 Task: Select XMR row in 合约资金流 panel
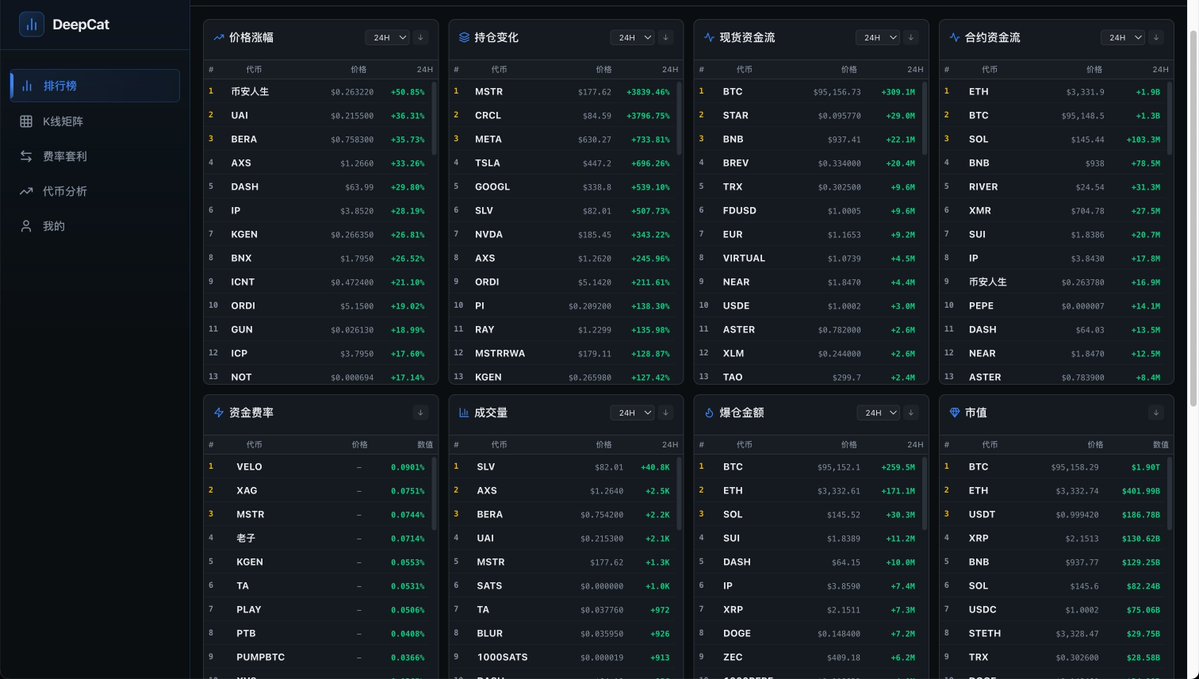click(1053, 210)
